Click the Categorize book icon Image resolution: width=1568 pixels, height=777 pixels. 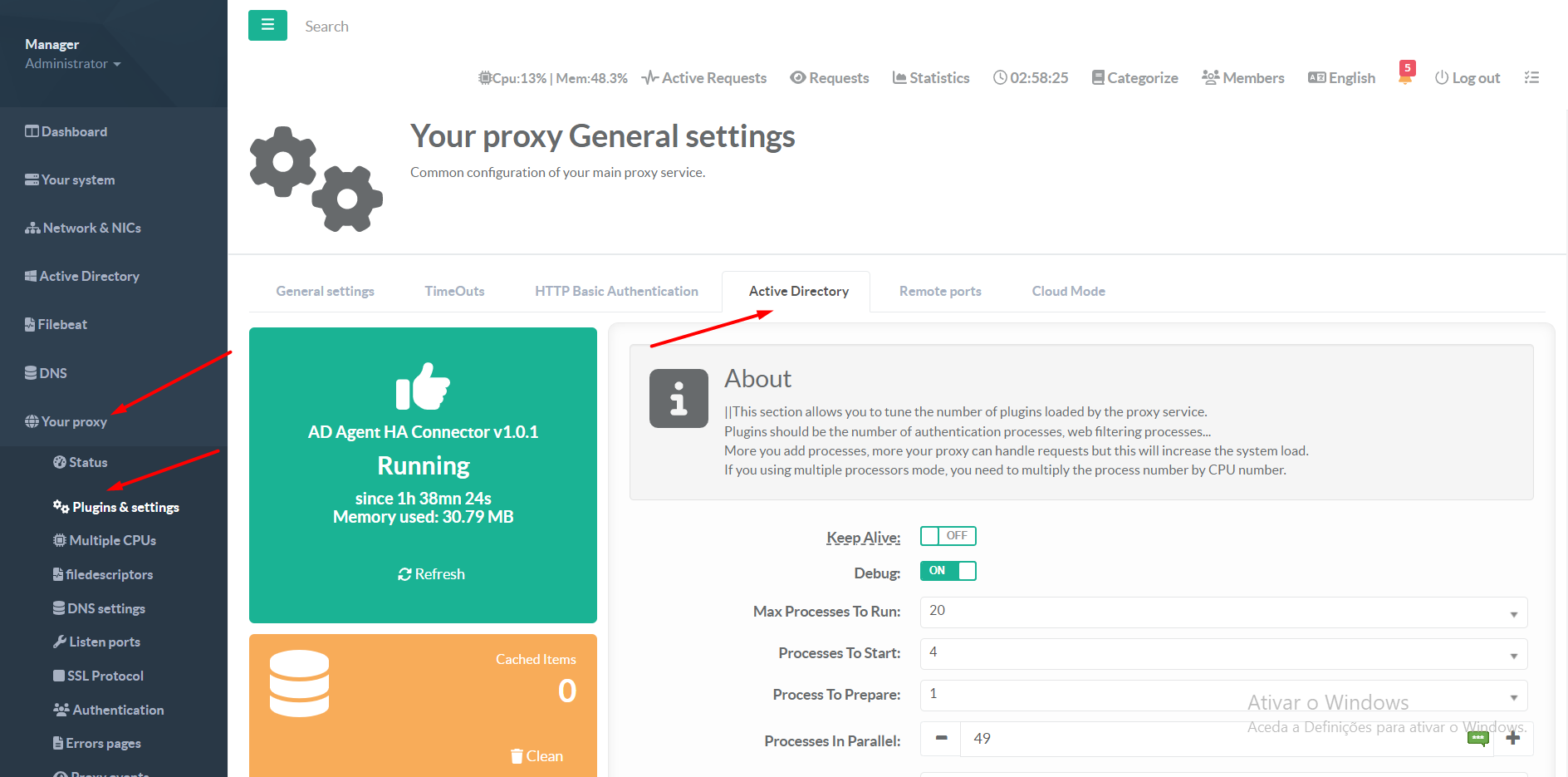click(x=1098, y=77)
